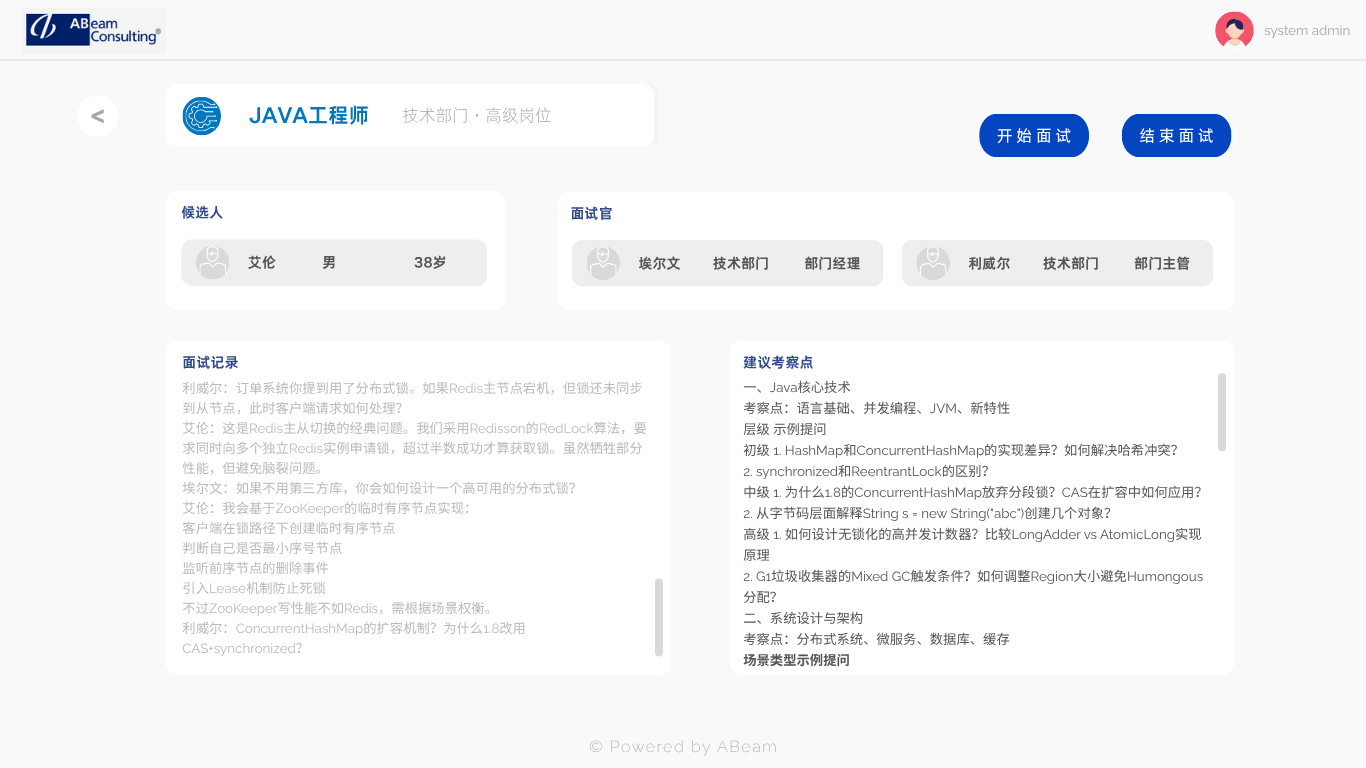Click record line 客户端在锁路径下创建临时有序节点
Image resolution: width=1366 pixels, height=768 pixels.
coord(288,528)
